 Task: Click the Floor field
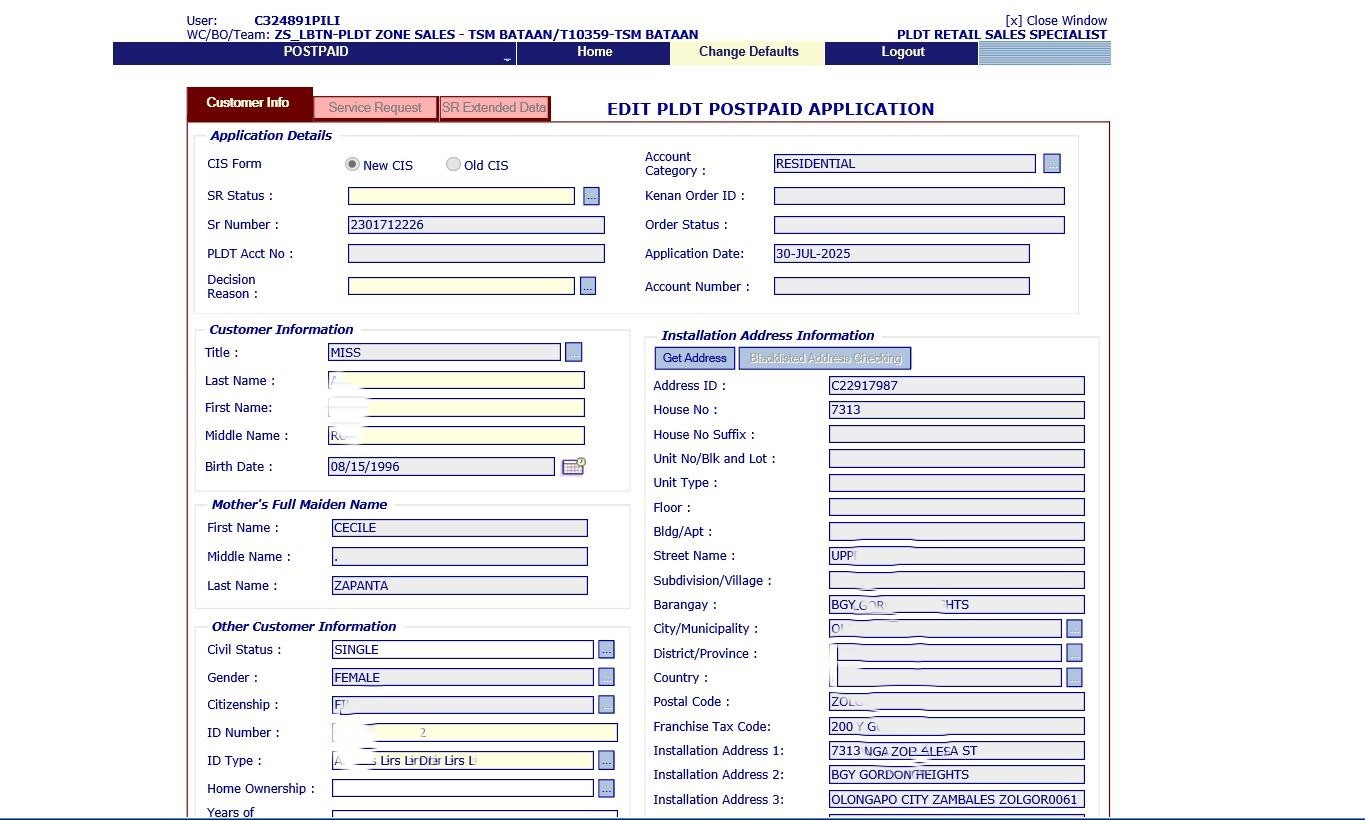(957, 508)
